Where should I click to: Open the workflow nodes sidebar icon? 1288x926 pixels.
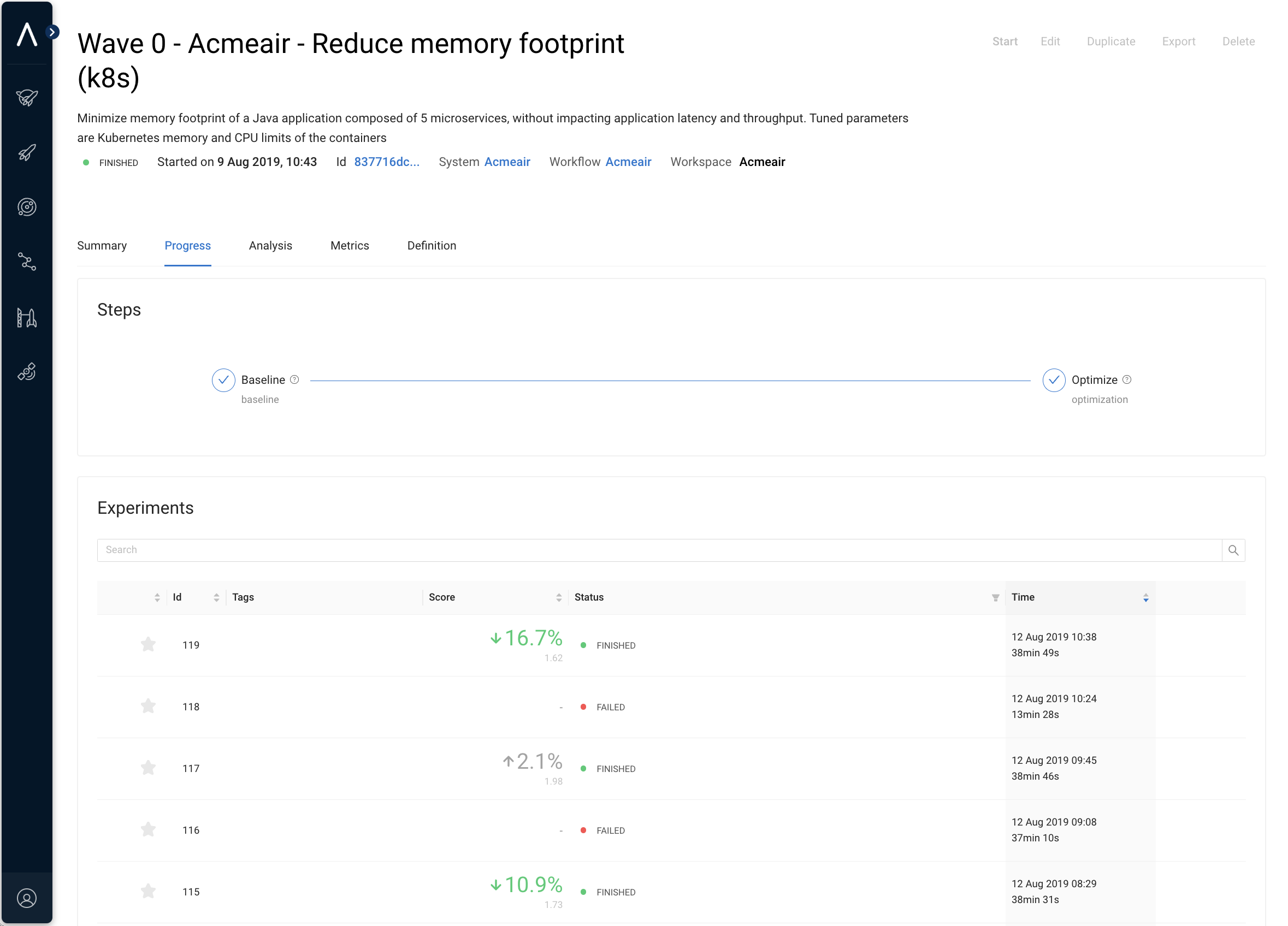click(x=27, y=262)
